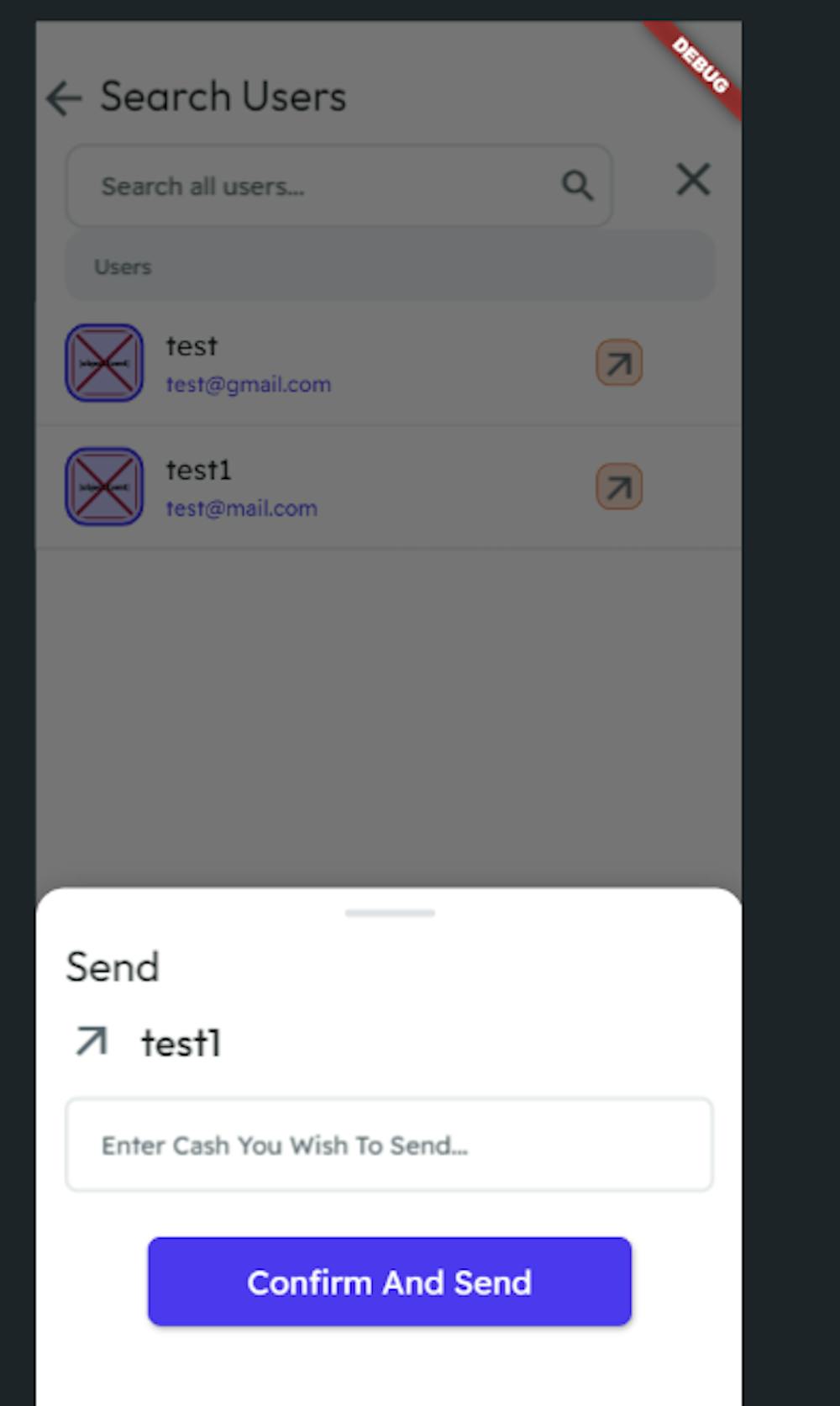
Task: Click the Search Users page title
Action: pyautogui.click(x=223, y=97)
